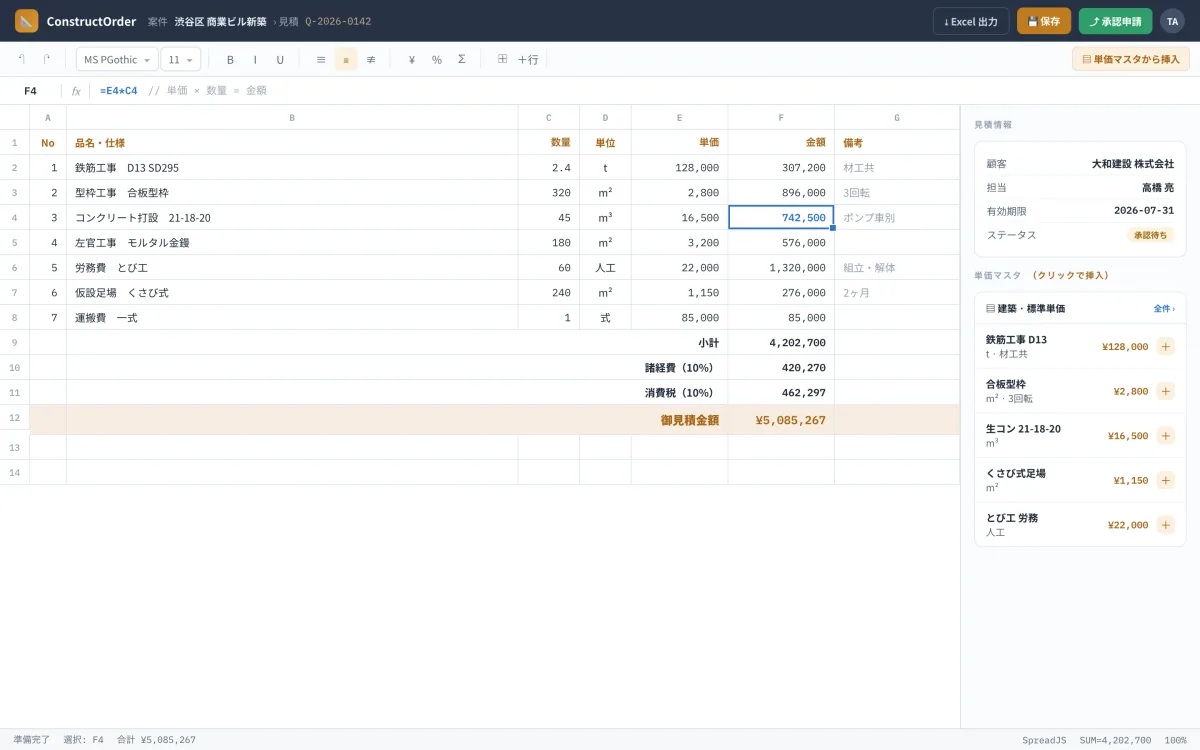The width and height of the screenshot is (1200, 750).
Task: Select the 諸経費 value 420,270
Action: click(781, 367)
